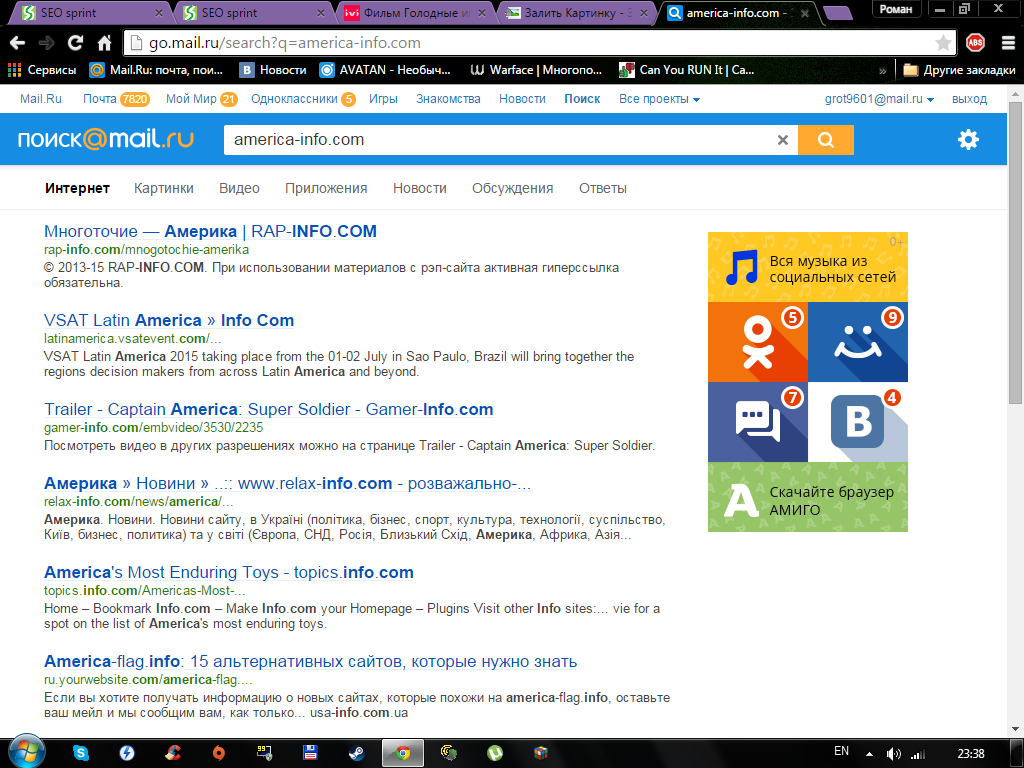The width and height of the screenshot is (1024, 768).
Task: Open the Warface bookmark
Action: click(x=536, y=70)
